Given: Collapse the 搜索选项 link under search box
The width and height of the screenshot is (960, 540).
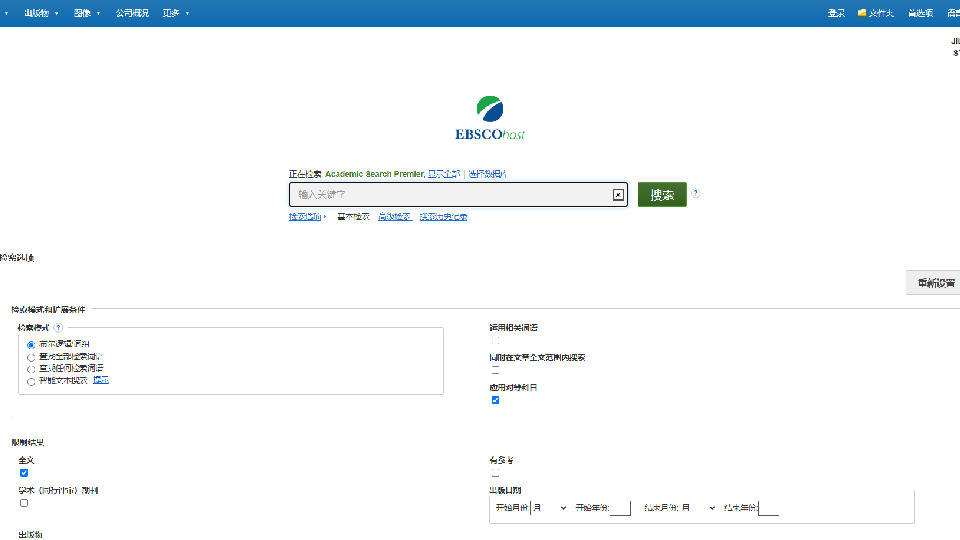Looking at the screenshot, I should [x=307, y=217].
